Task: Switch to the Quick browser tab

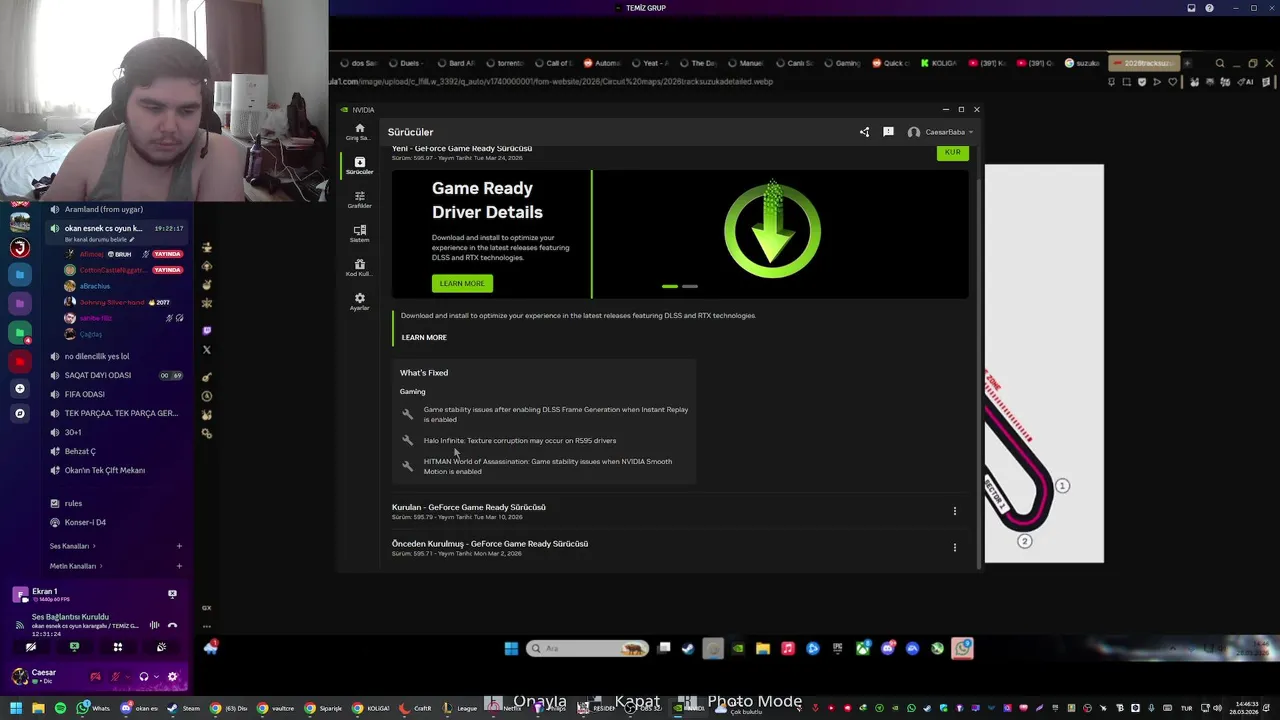Action: click(891, 63)
